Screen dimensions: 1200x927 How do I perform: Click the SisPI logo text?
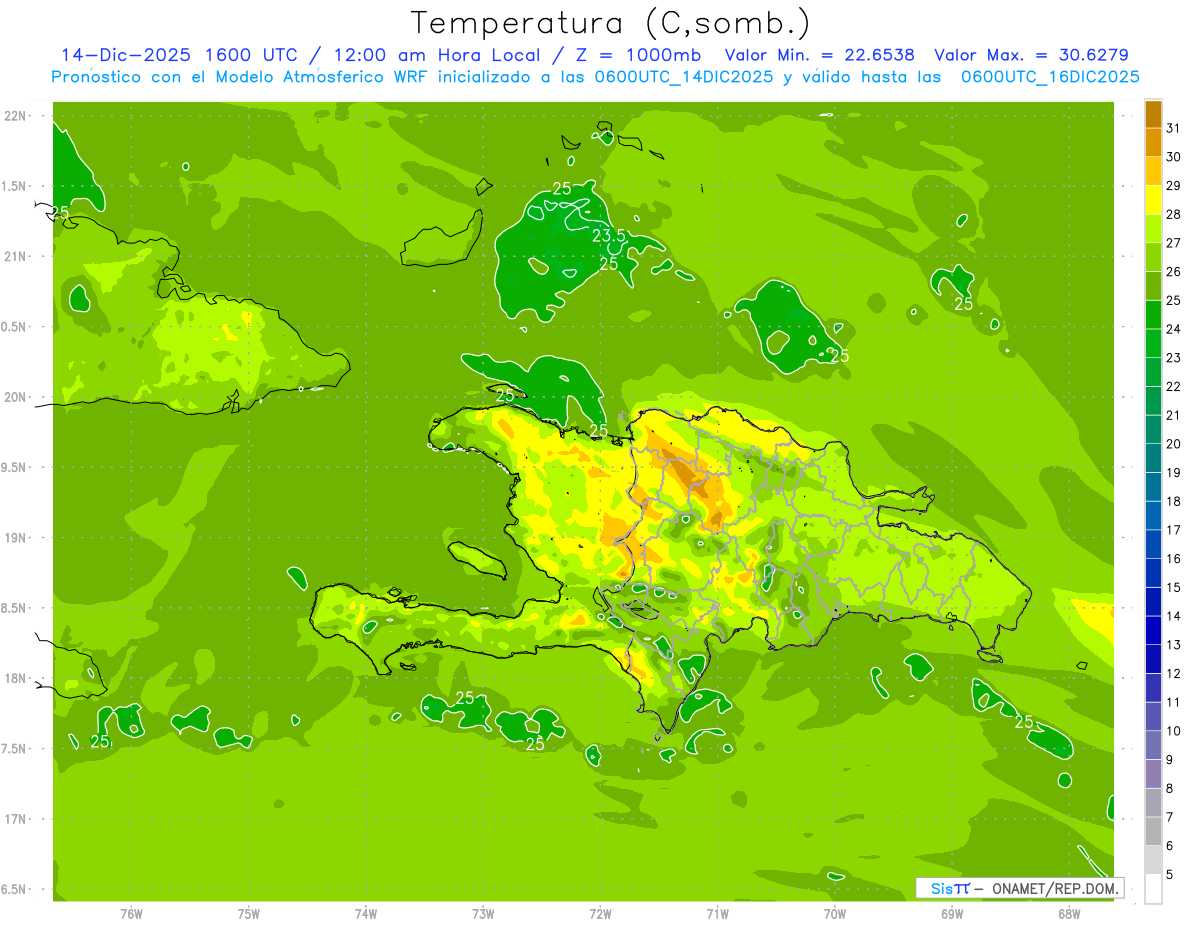[x=949, y=888]
